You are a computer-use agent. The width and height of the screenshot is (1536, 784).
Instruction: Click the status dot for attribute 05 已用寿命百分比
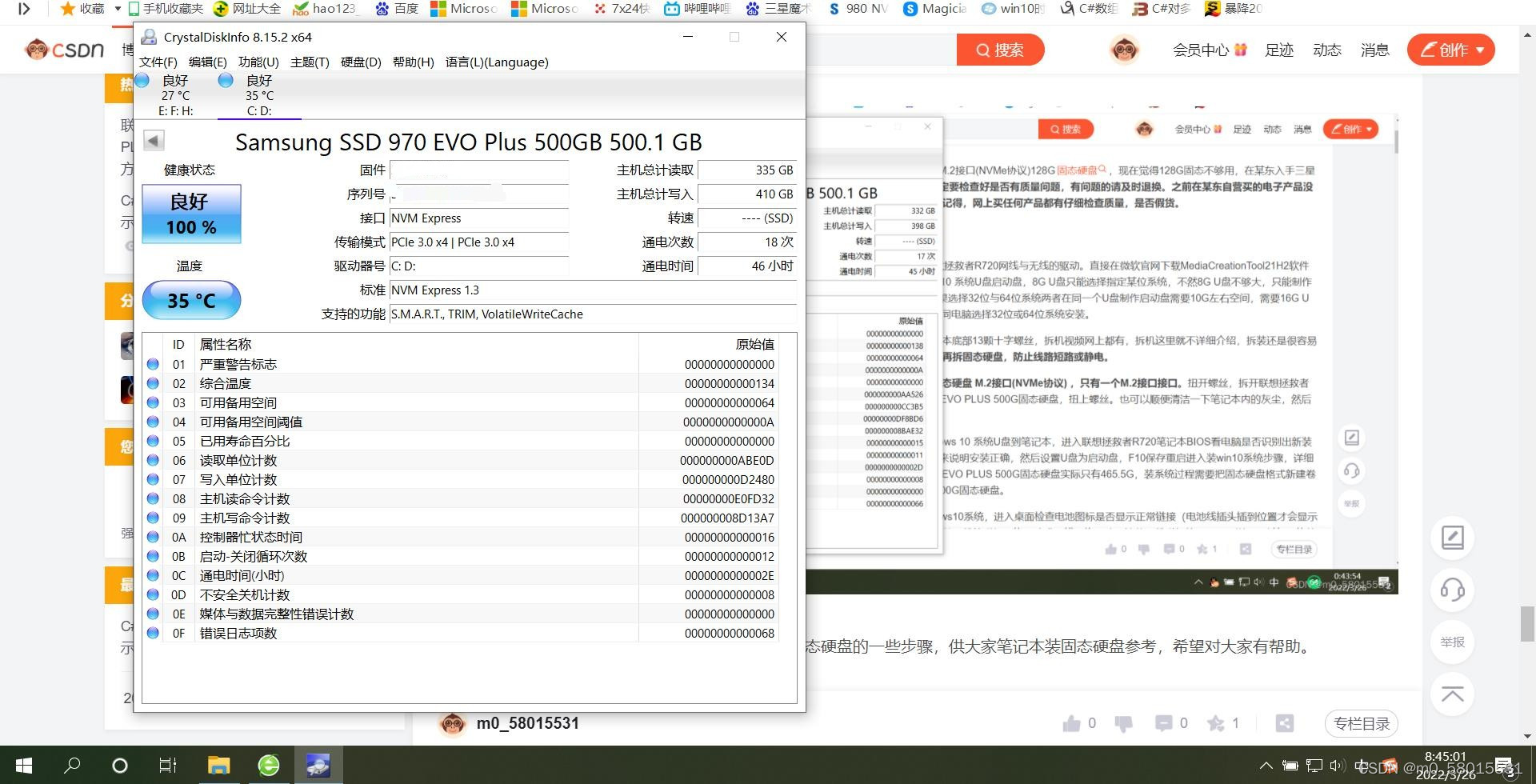point(153,441)
